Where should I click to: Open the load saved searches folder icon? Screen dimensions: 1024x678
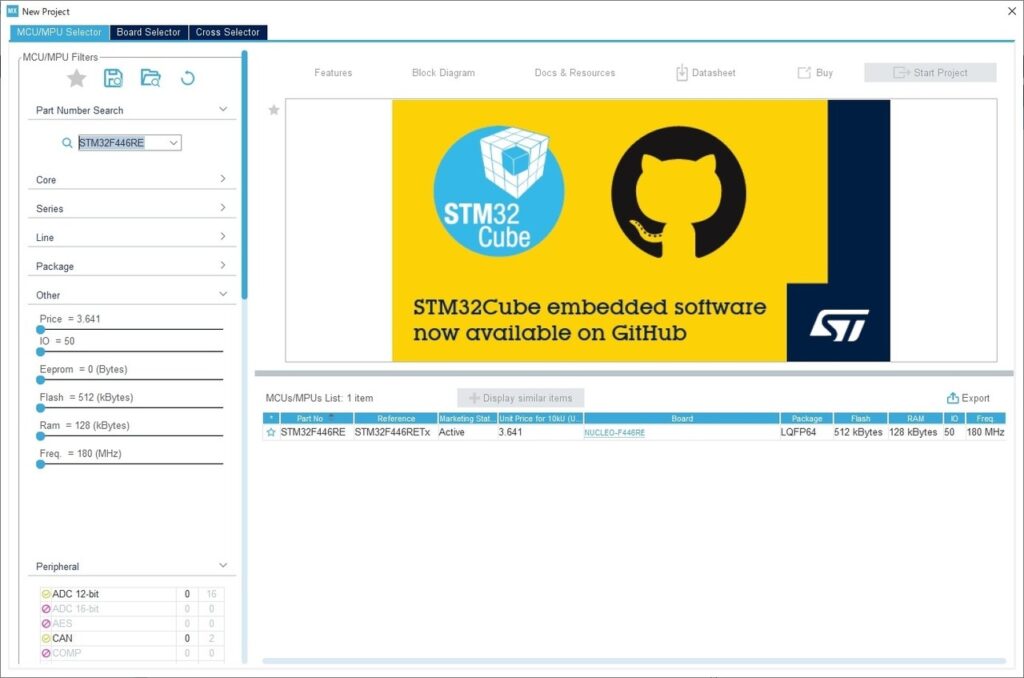click(150, 78)
